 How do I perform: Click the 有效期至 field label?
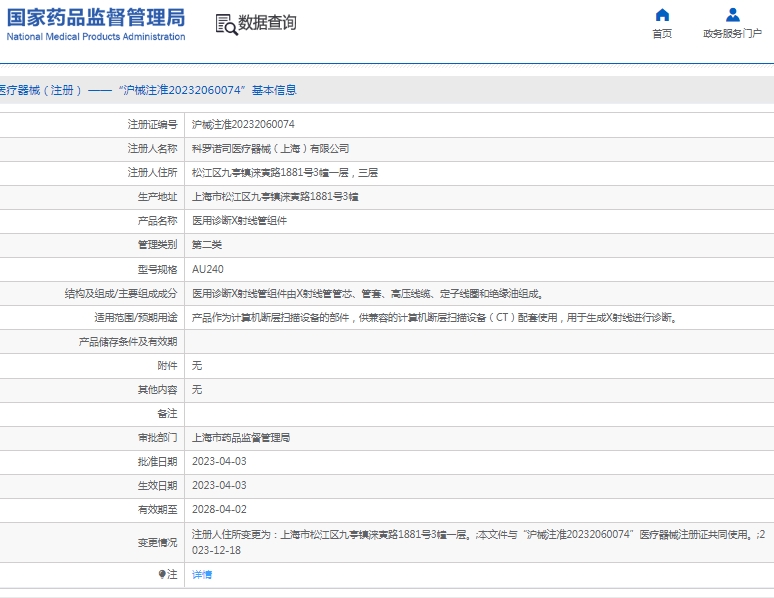(x=157, y=510)
